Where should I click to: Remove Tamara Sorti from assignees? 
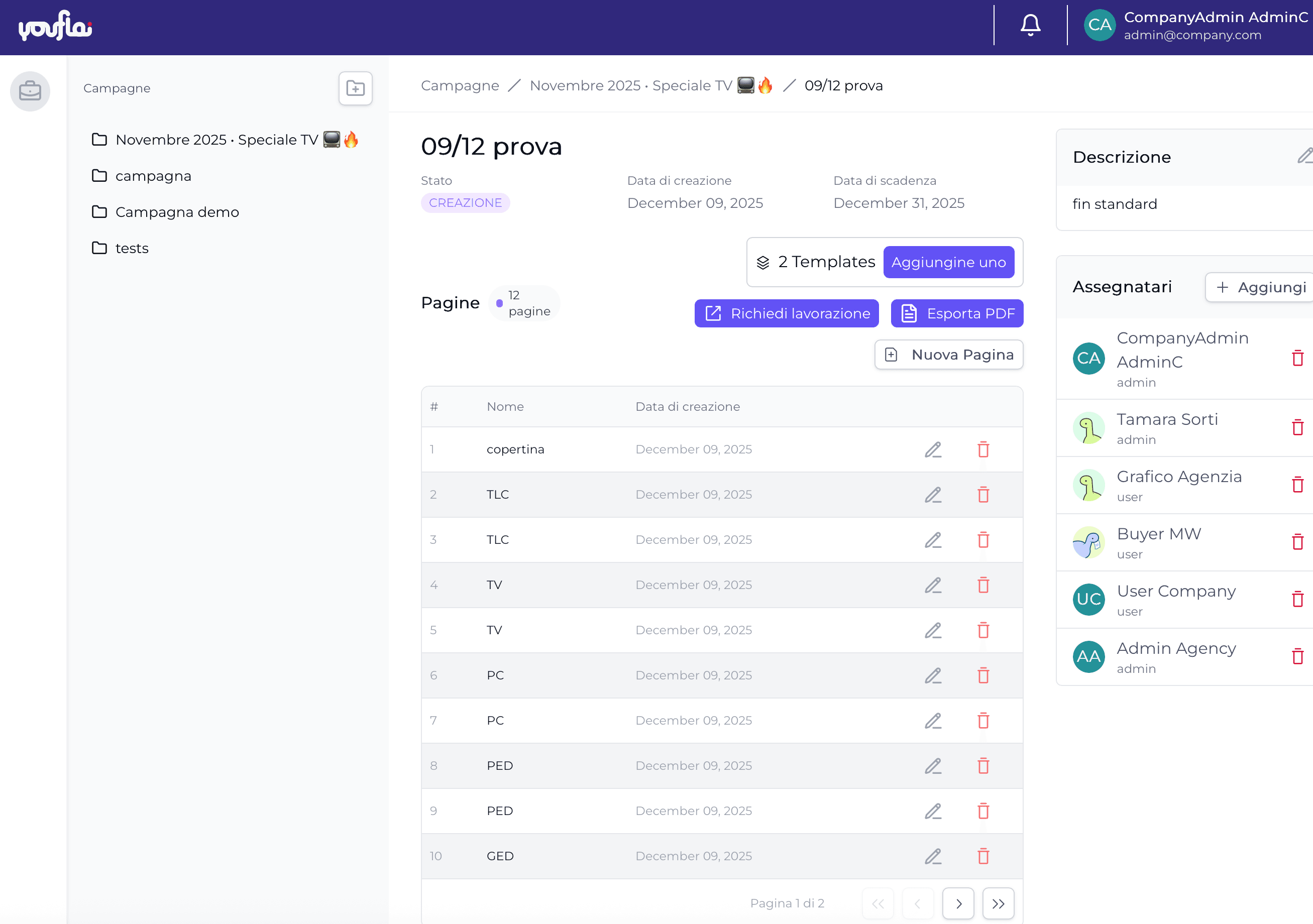point(1297,427)
